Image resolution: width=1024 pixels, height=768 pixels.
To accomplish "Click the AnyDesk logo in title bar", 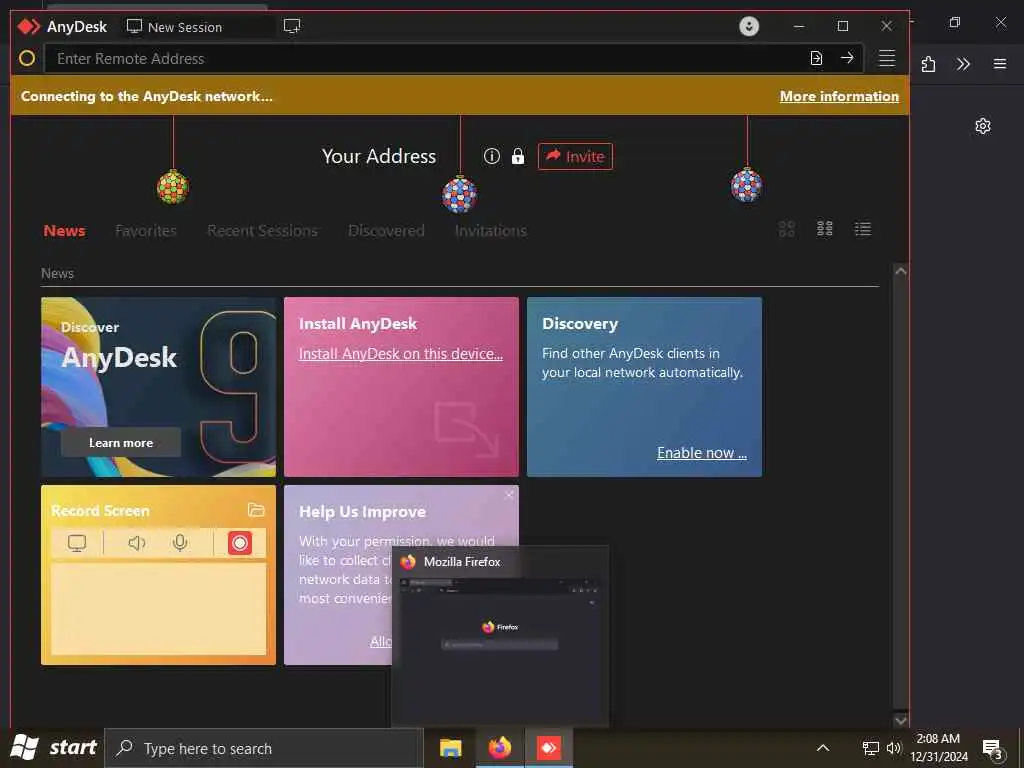I will [x=29, y=27].
